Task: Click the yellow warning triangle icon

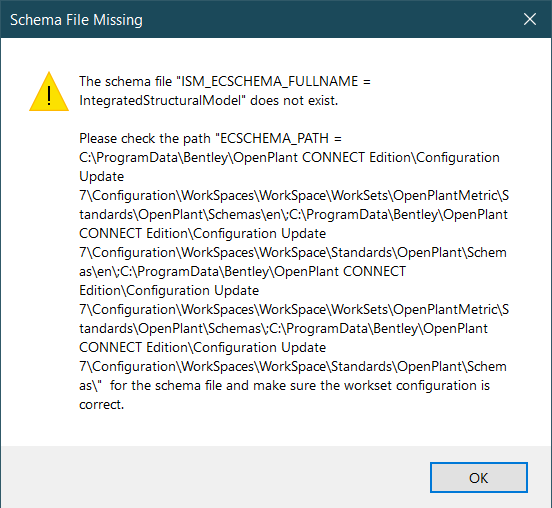Action: pyautogui.click(x=49, y=92)
